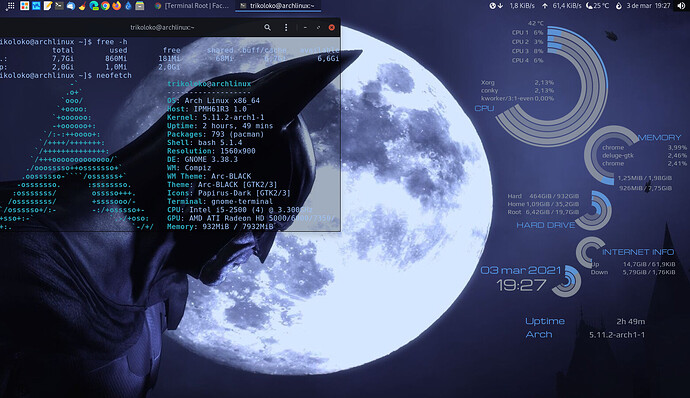Minimize the gnome-terminal window

[305, 27]
